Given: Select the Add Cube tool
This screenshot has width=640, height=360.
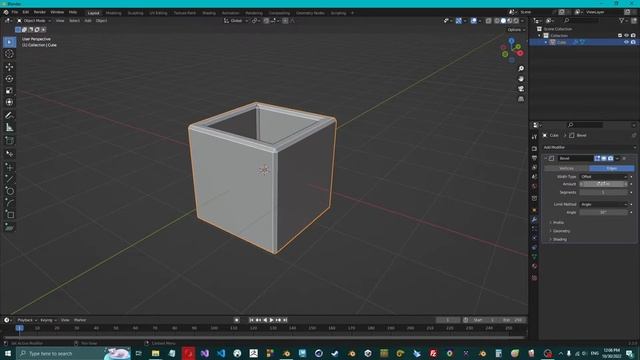Looking at the screenshot, I should coord(9,141).
